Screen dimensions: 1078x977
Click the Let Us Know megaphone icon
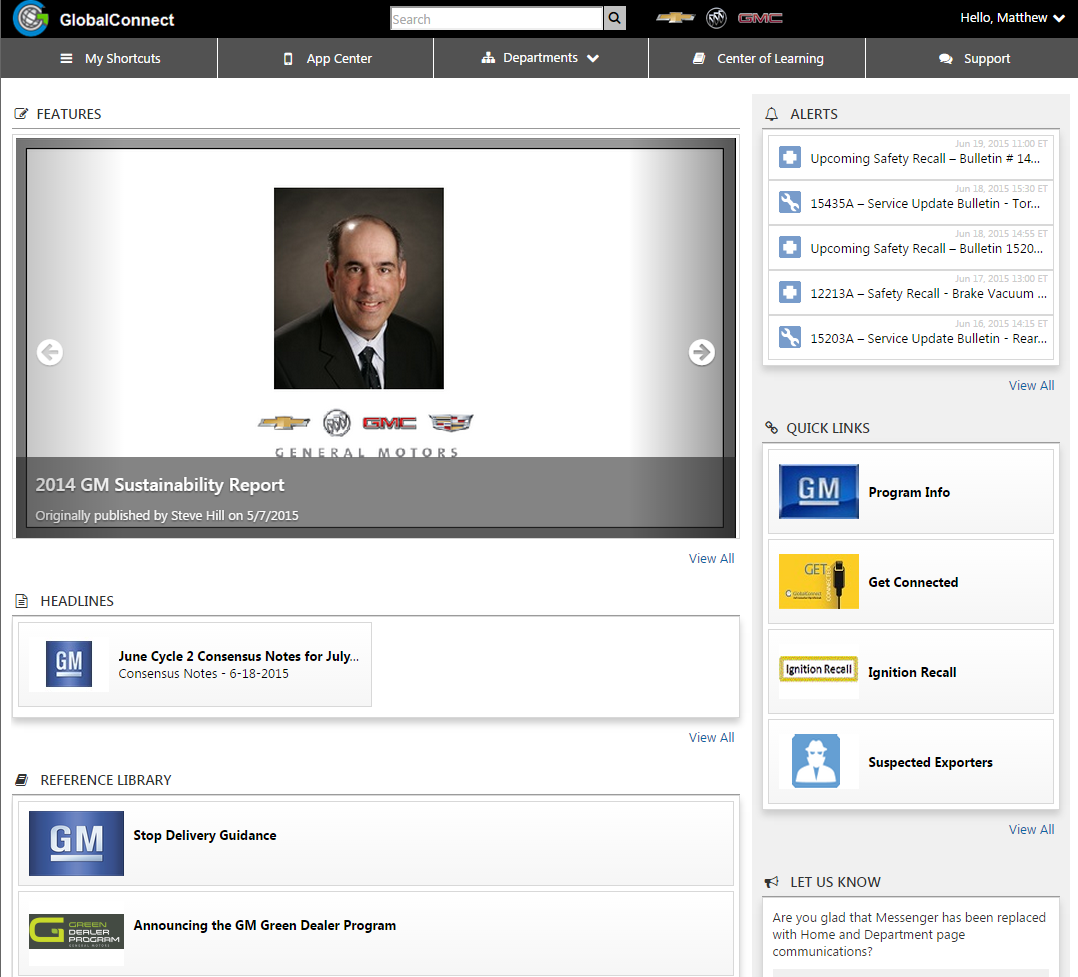772,881
